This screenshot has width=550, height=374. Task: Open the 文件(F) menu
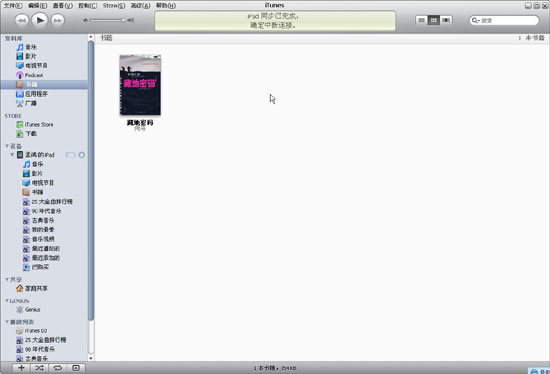(x=13, y=6)
